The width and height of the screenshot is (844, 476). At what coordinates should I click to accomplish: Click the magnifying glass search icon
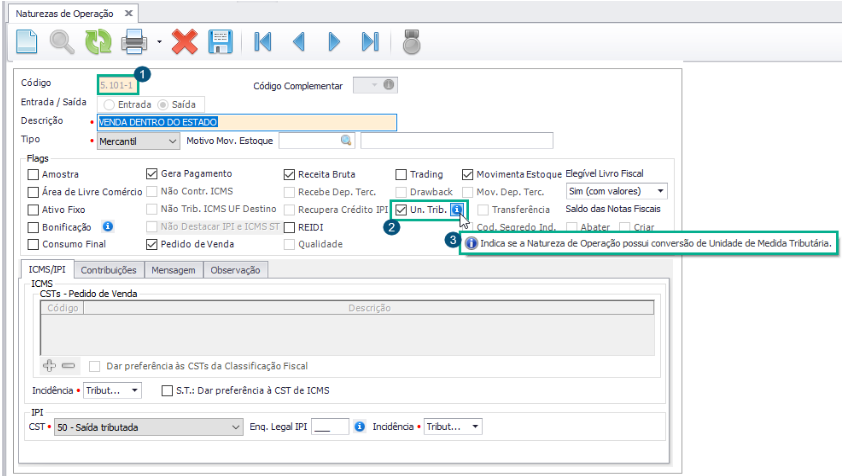(62, 42)
